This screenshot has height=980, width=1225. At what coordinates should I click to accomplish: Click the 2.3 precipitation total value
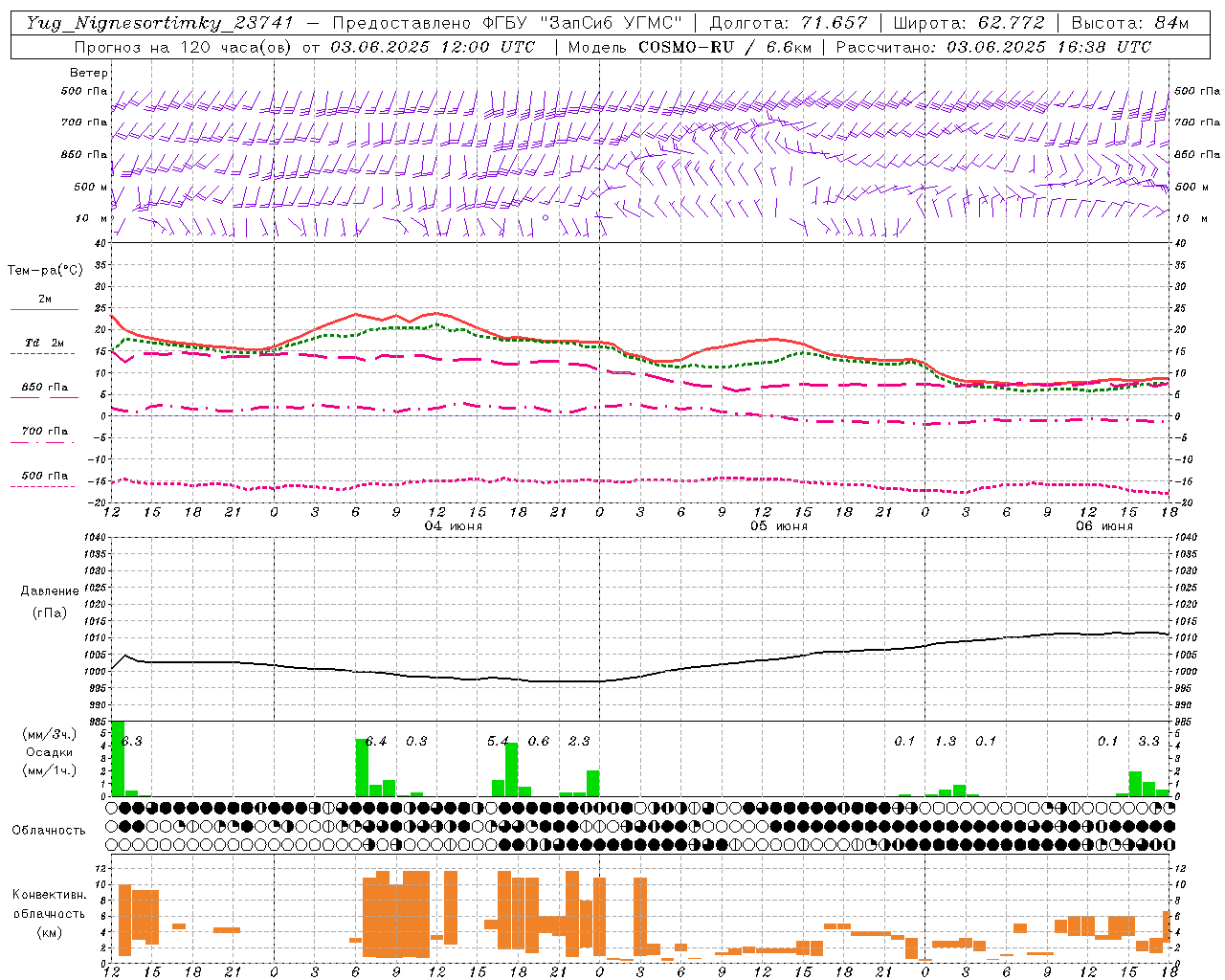(579, 741)
